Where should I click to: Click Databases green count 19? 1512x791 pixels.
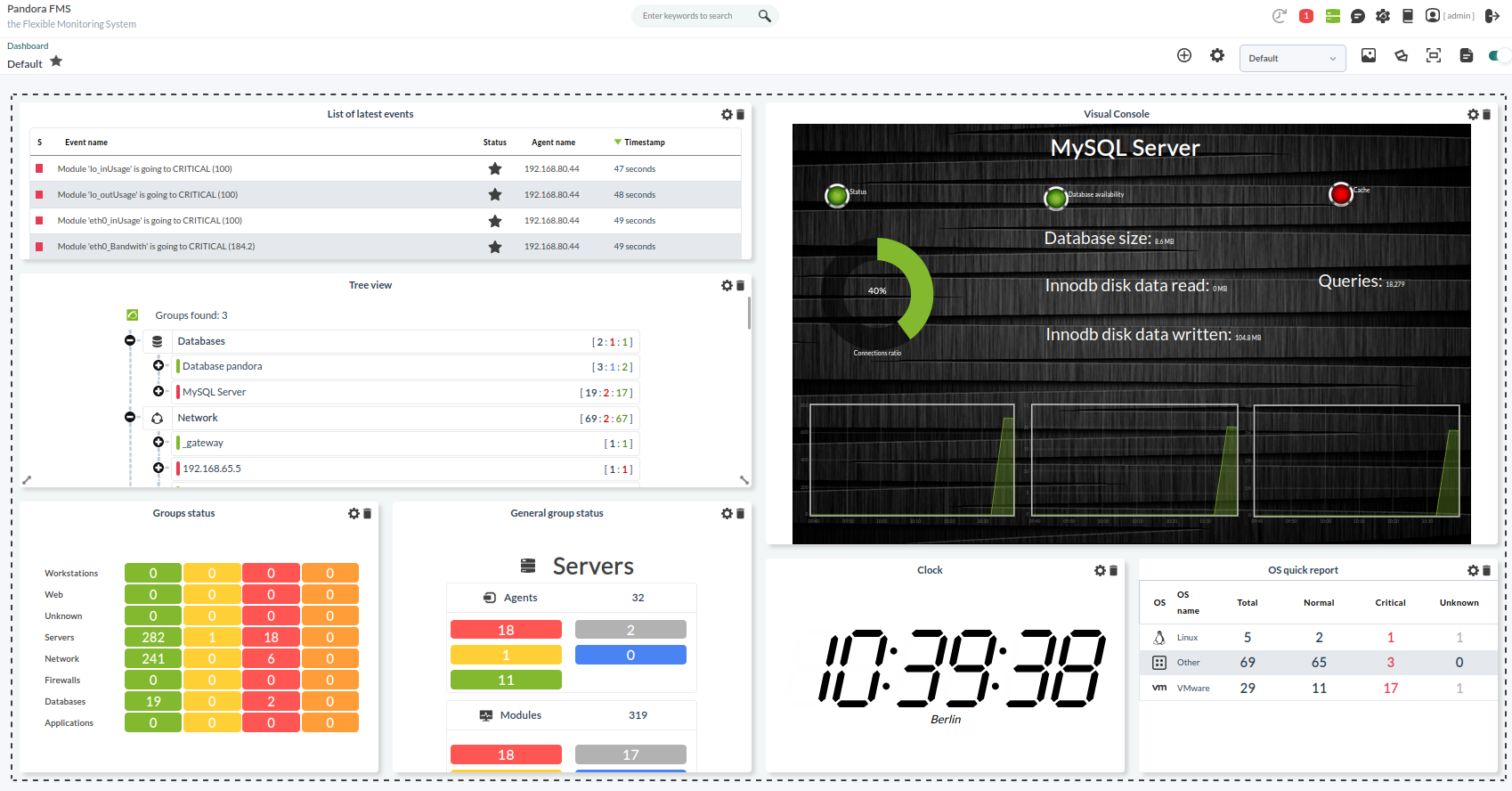153,701
